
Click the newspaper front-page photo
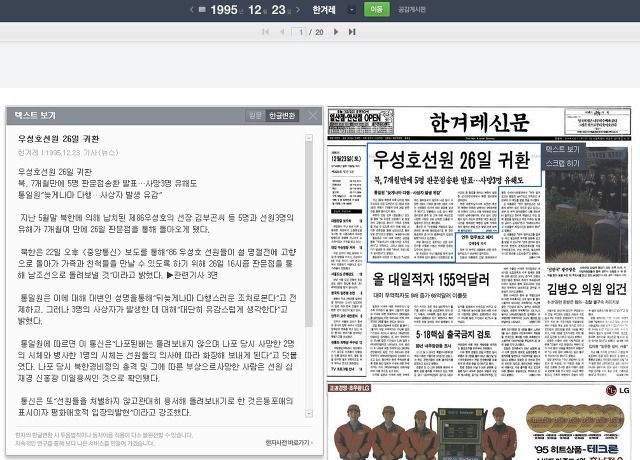587,203
